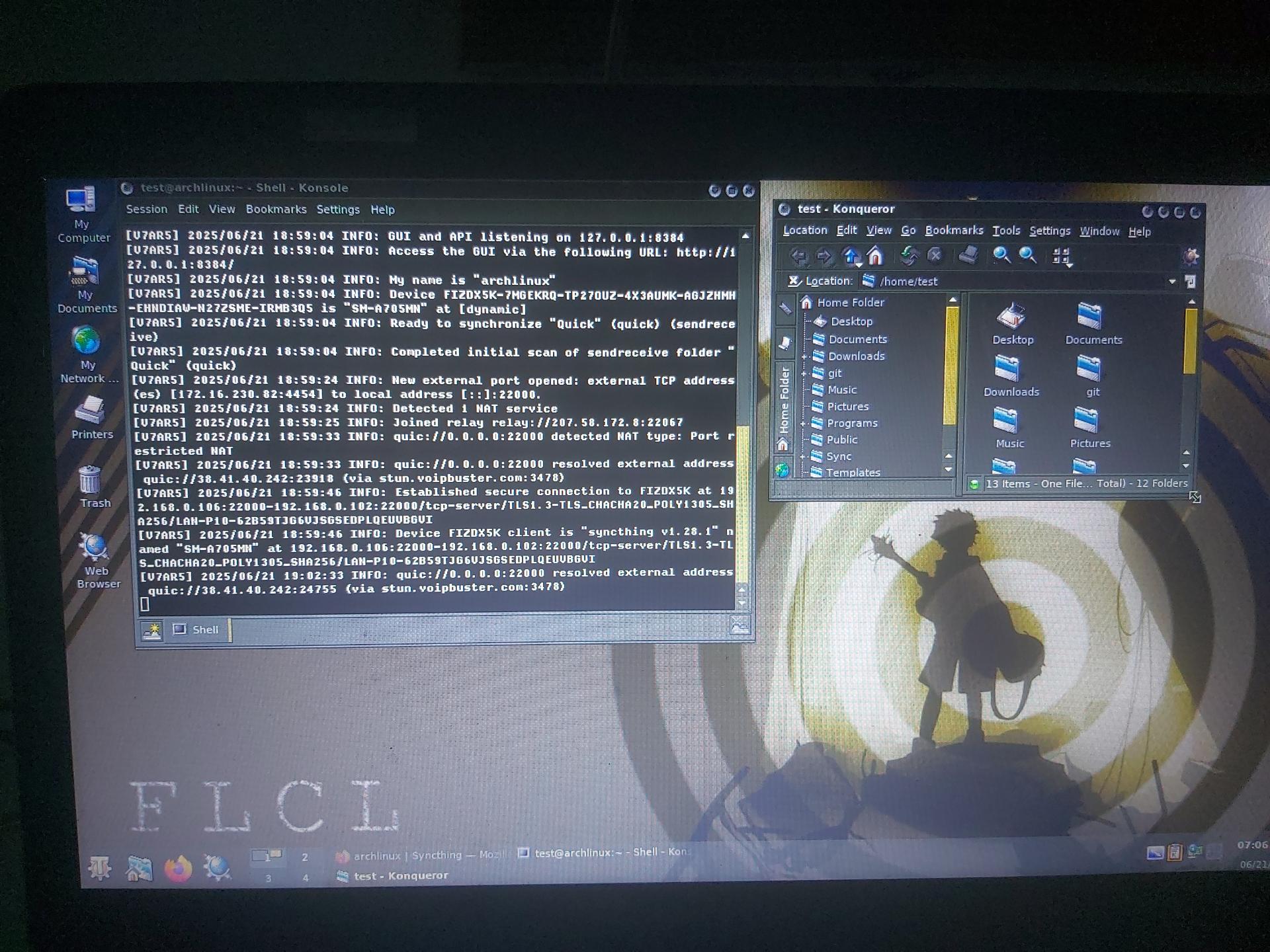The height and width of the screenshot is (952, 1270).
Task: Open Konsole Bookmarks menu
Action: [276, 209]
